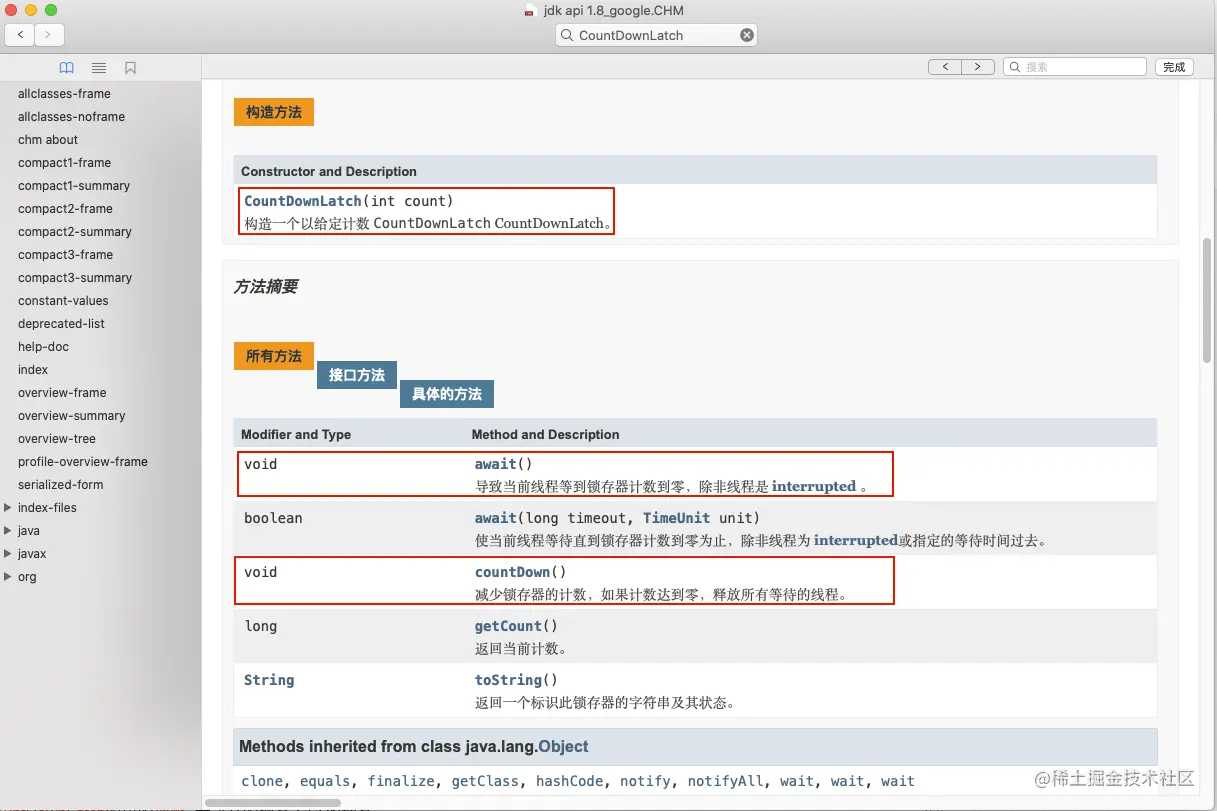Expand the java tree node
Viewport: 1217px width, 811px height.
pos(8,531)
